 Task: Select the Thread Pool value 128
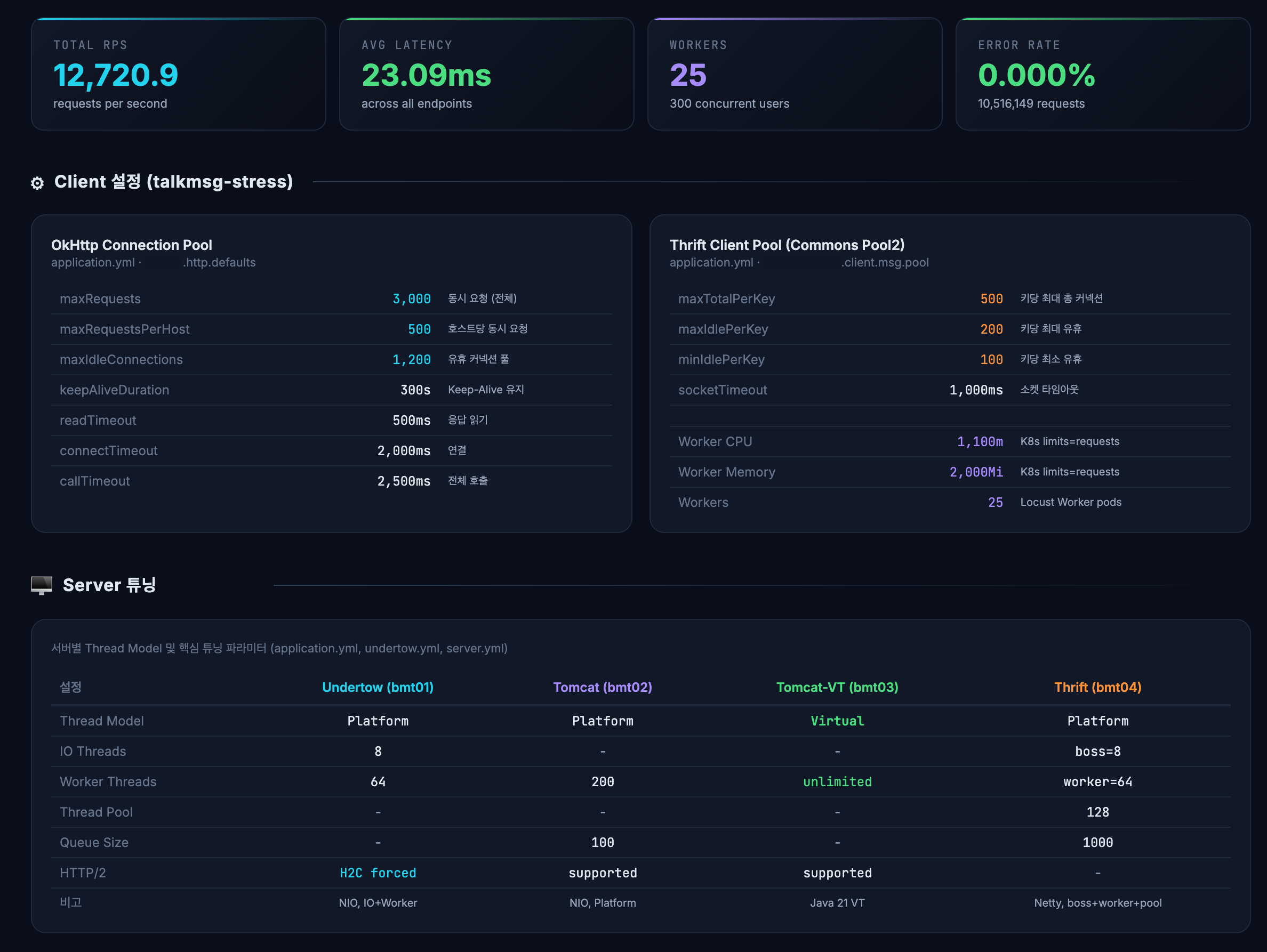tap(1097, 812)
